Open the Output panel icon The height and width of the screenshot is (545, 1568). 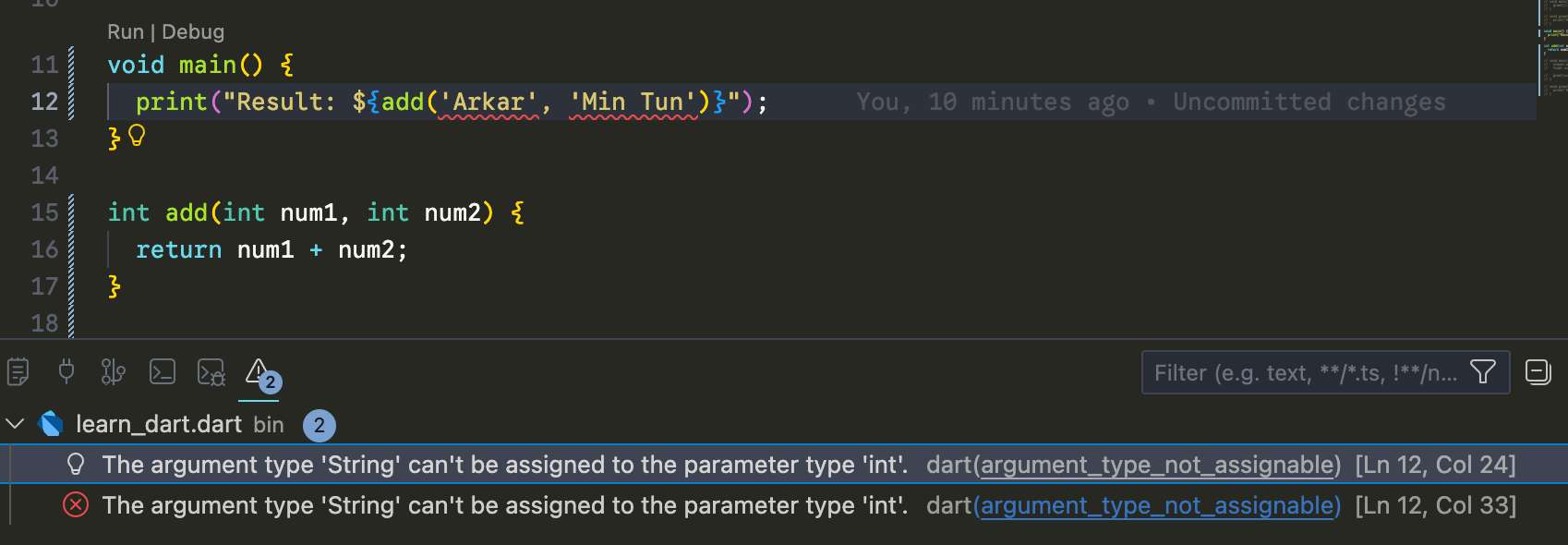point(18,372)
